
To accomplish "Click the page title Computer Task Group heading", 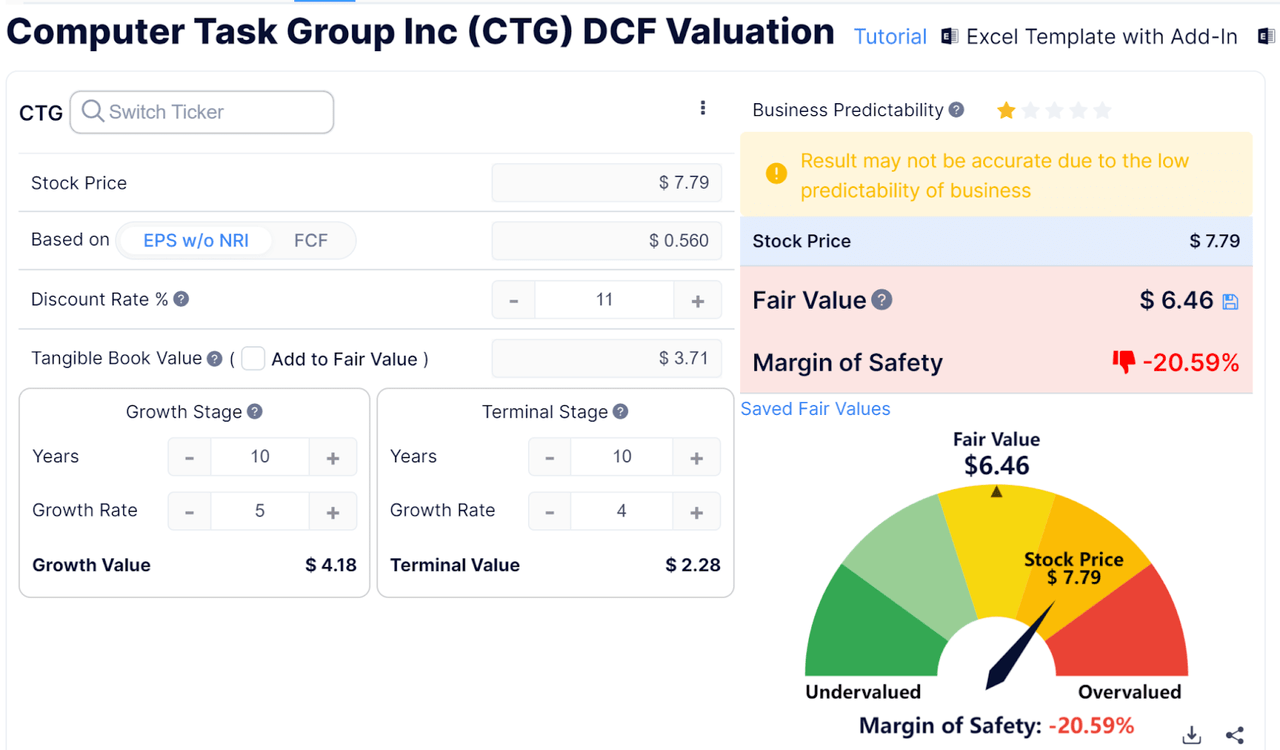I will click(421, 32).
